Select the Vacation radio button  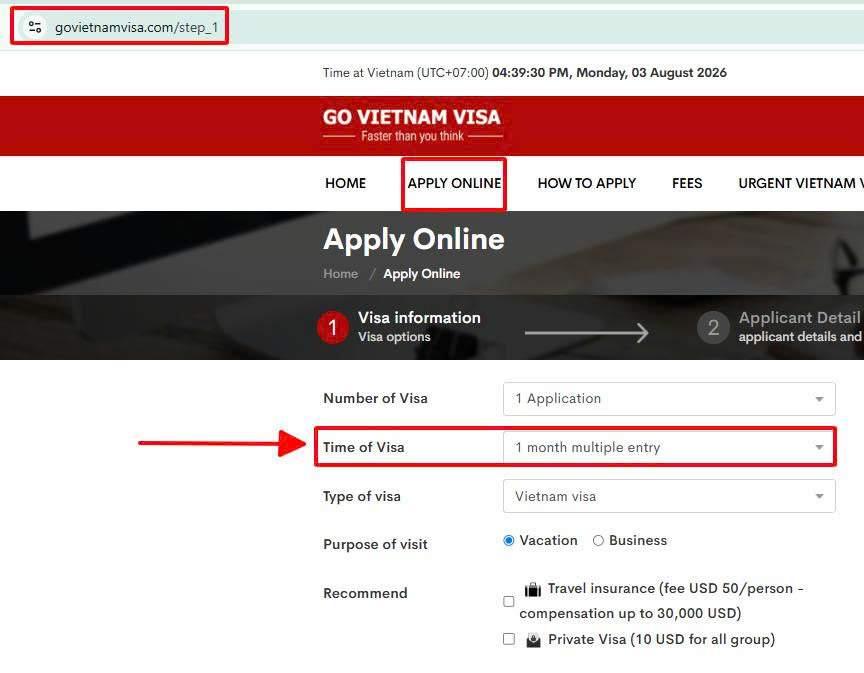[x=509, y=541]
